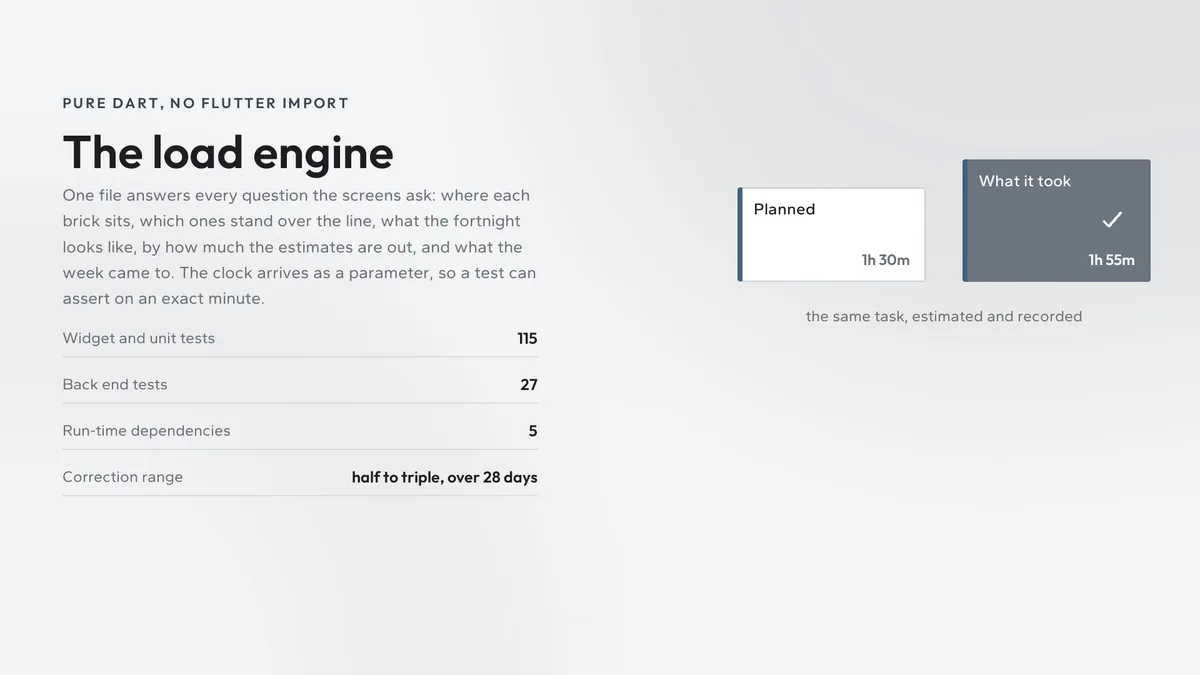1200x675 pixels.
Task: Click the white checkmark icon
Action: pyautogui.click(x=1112, y=220)
